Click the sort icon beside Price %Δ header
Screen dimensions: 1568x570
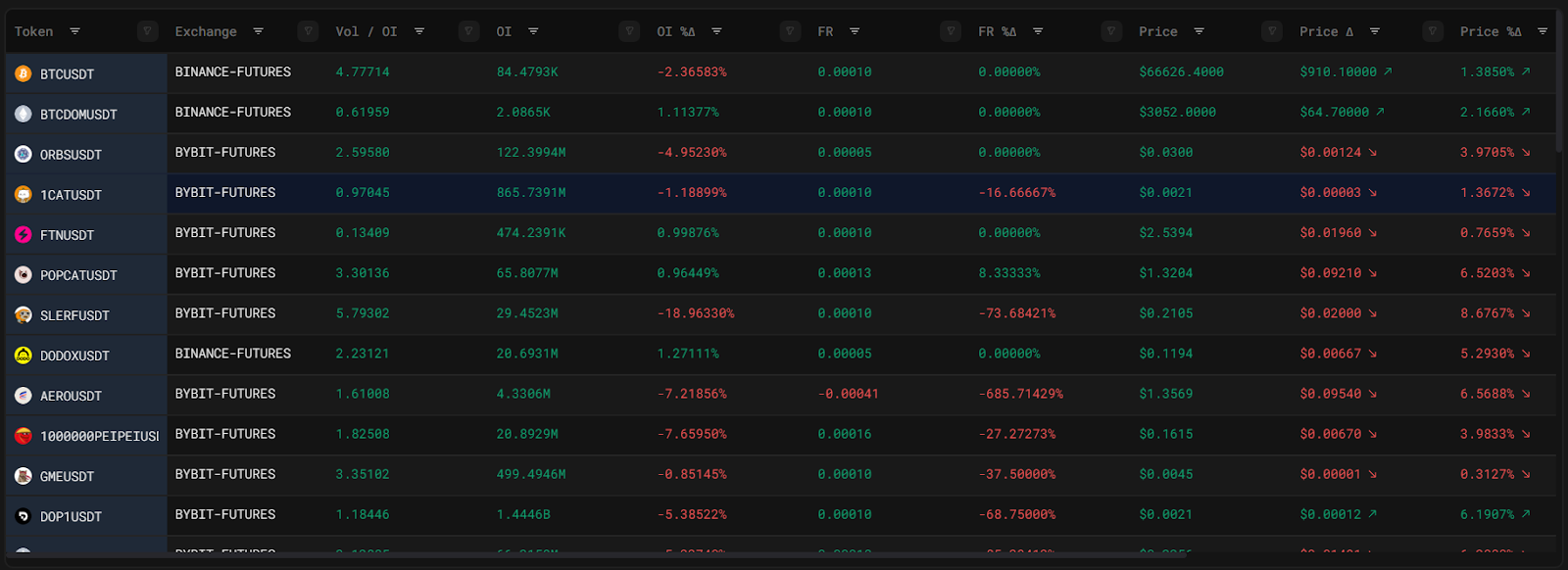coord(1543,31)
